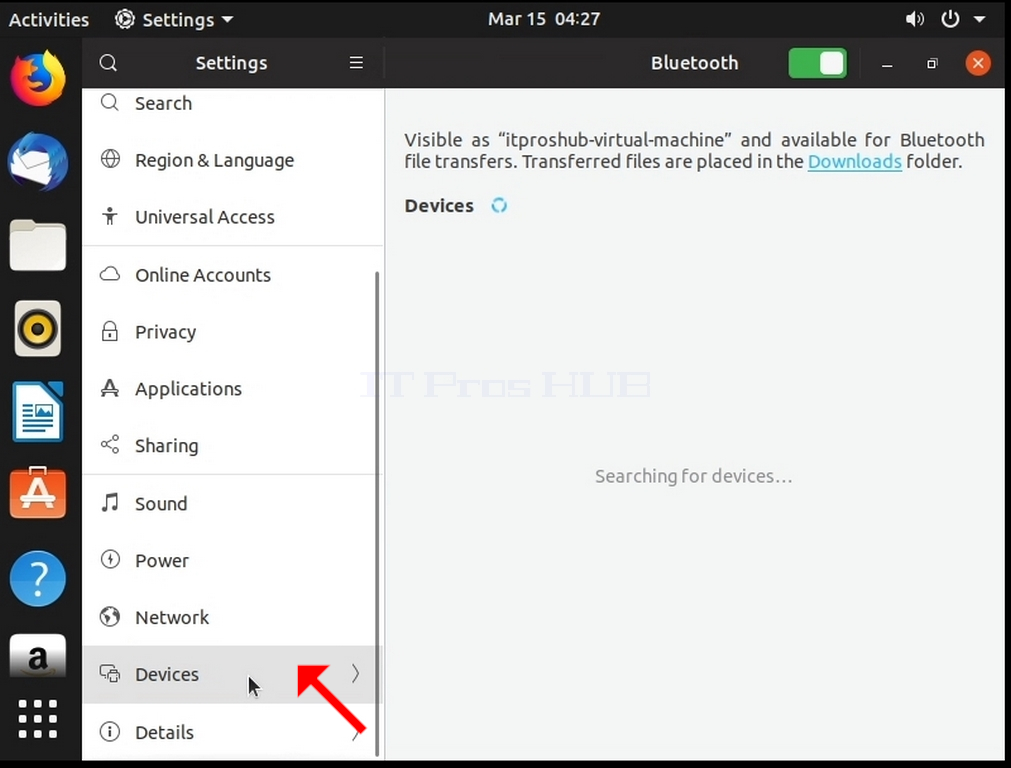Click the Downloads folder link

click(x=854, y=161)
